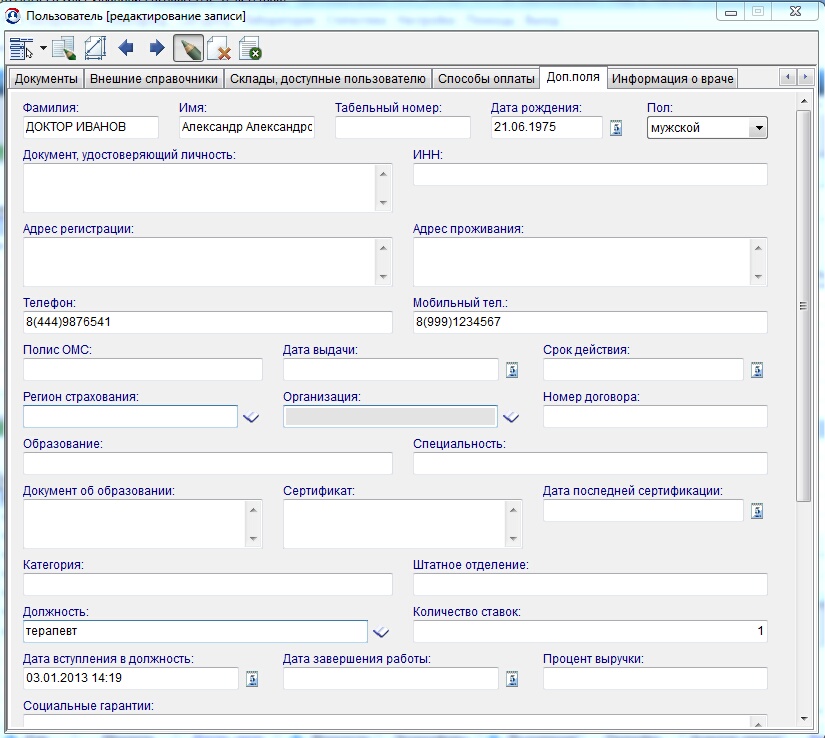Open calendar for Дата завершения работы
Viewport: 825px width, 738px height.
point(512,679)
